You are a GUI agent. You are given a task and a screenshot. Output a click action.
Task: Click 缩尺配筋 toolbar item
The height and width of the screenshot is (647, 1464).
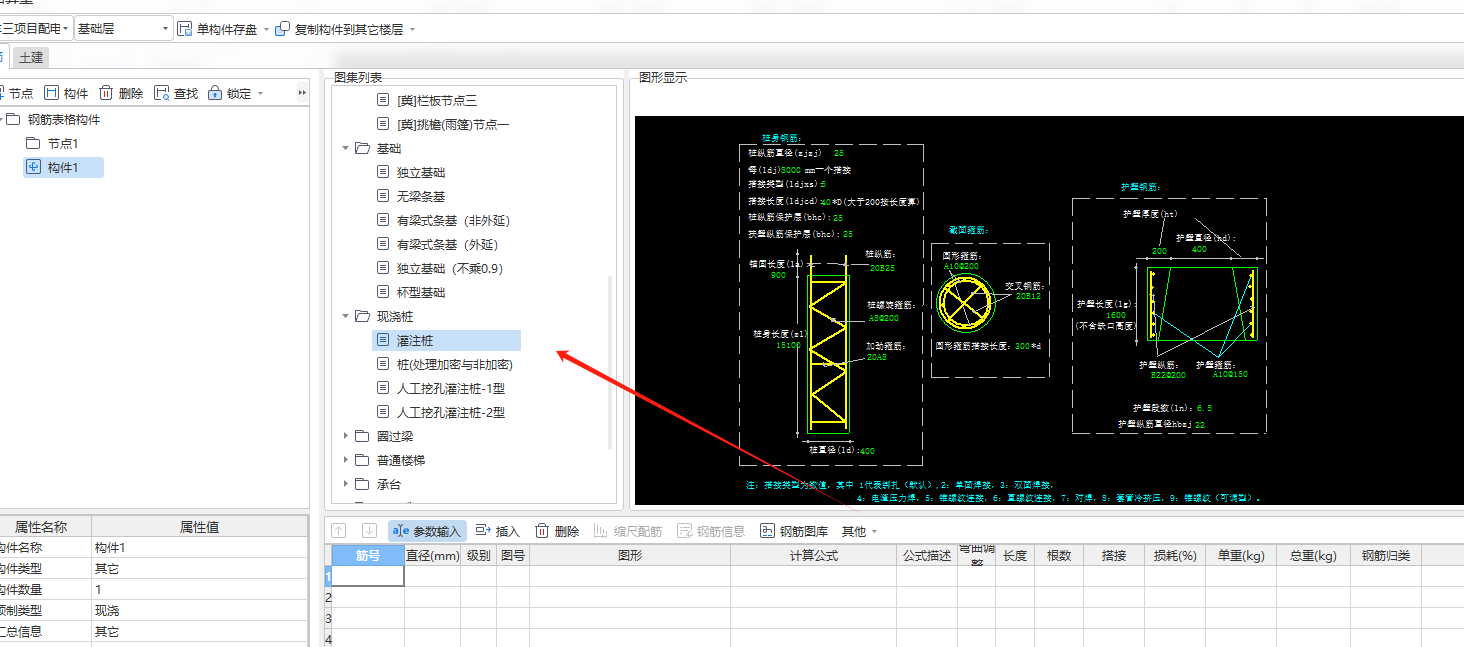click(x=628, y=531)
